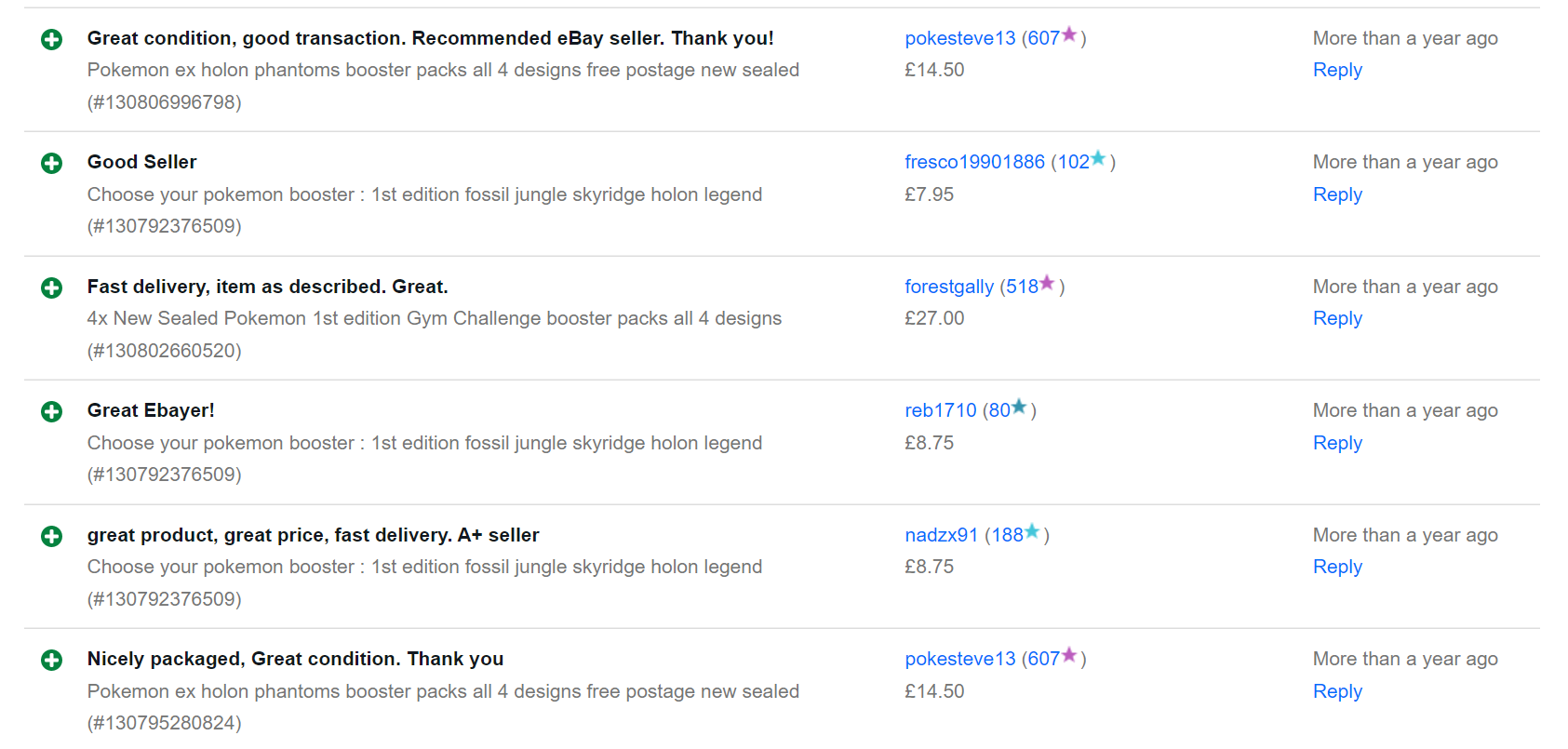The width and height of the screenshot is (1568, 749).
Task: Click the green plus icon beside "Good Seller"
Action: (52, 164)
